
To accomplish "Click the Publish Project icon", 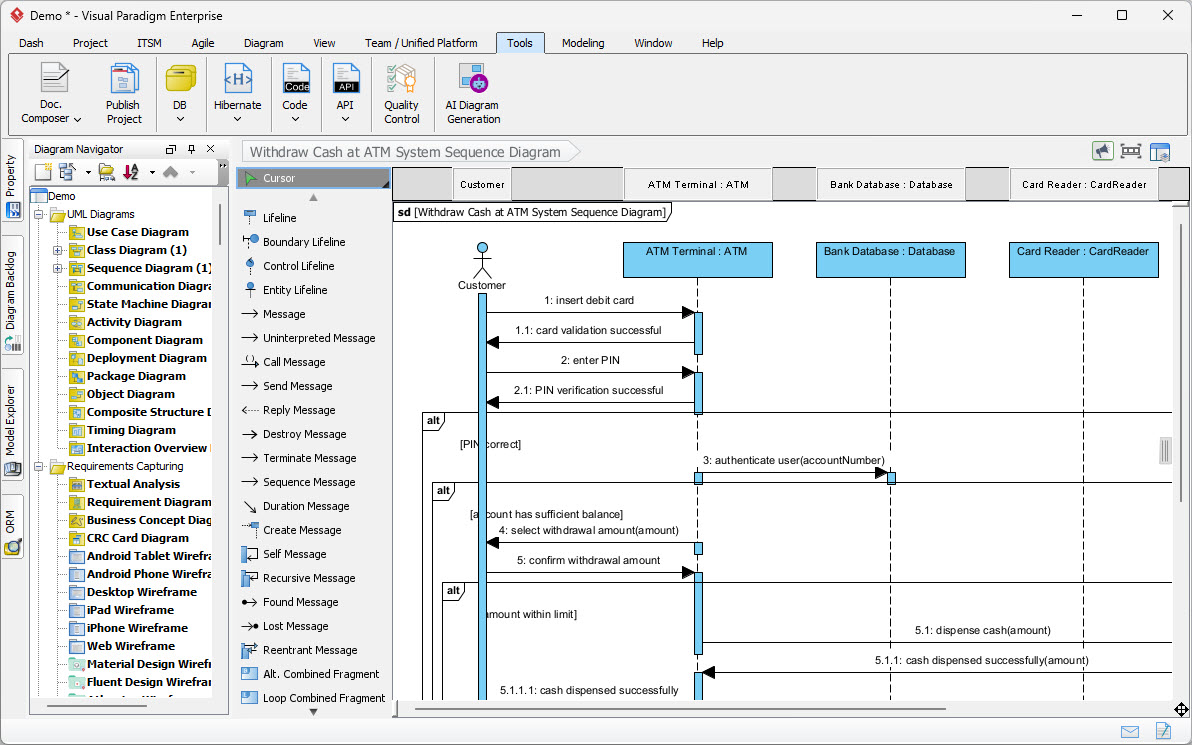I will click(123, 94).
